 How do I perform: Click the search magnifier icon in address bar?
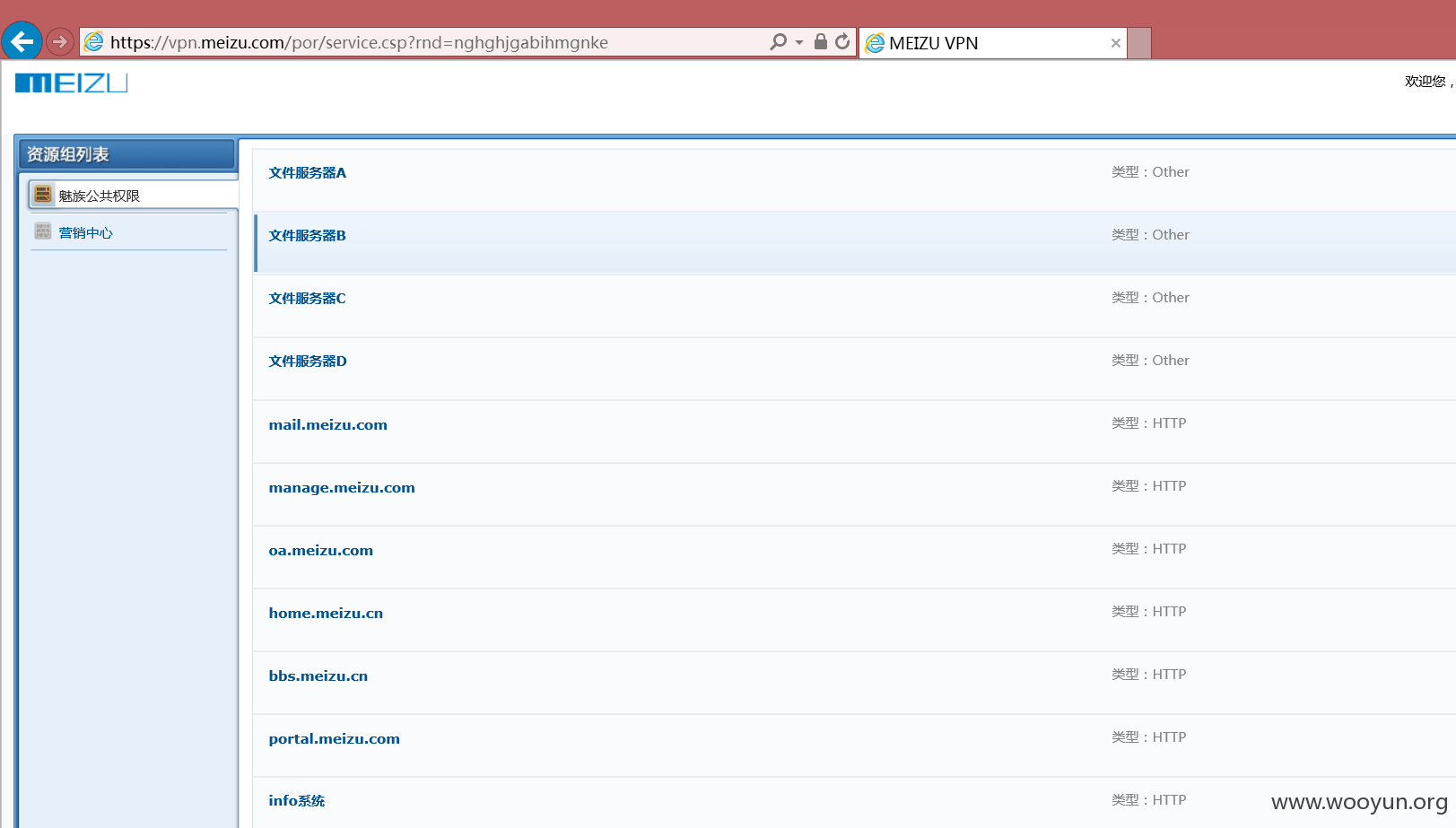778,42
